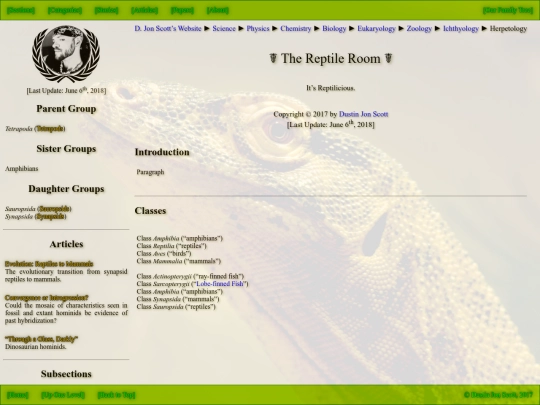This screenshot has width=540, height=405.
Task: Click the Classes heading
Action: pyautogui.click(x=150, y=211)
